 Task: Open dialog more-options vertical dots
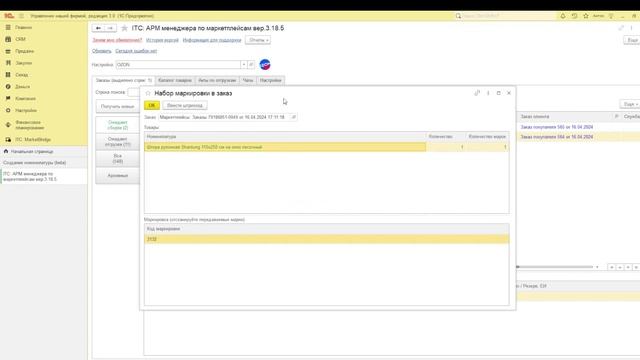(488, 93)
